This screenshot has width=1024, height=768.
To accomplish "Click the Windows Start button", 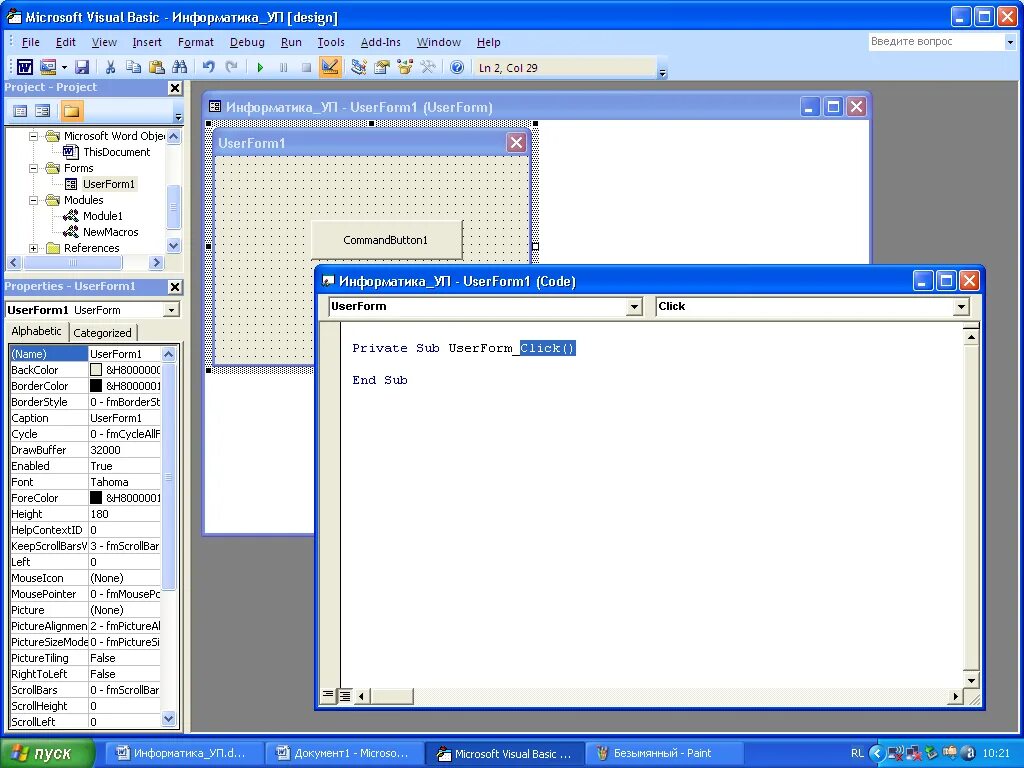I will coord(47,754).
